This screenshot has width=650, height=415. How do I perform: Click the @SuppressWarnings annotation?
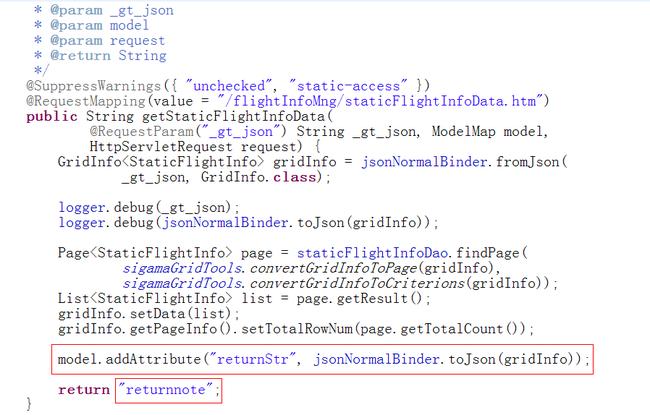93,86
